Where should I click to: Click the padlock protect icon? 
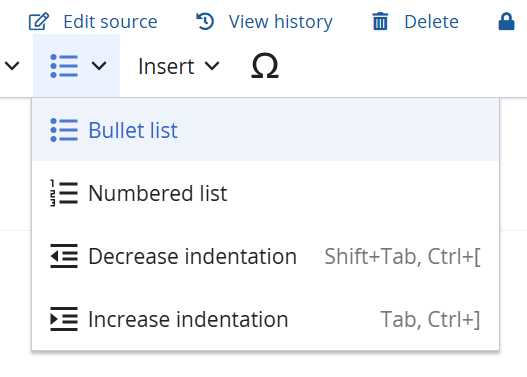[506, 22]
